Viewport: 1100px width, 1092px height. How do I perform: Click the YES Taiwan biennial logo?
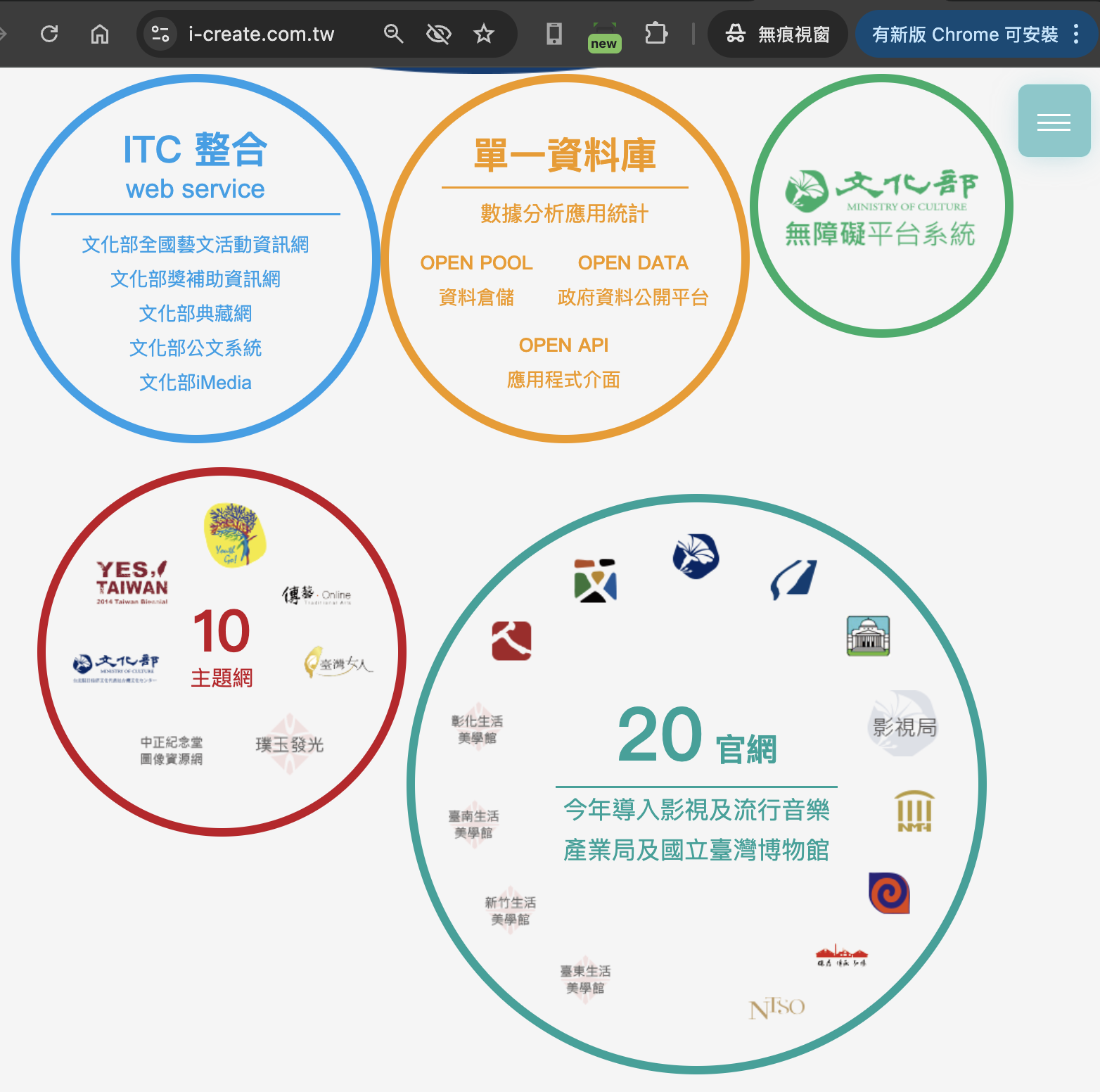[x=132, y=582]
